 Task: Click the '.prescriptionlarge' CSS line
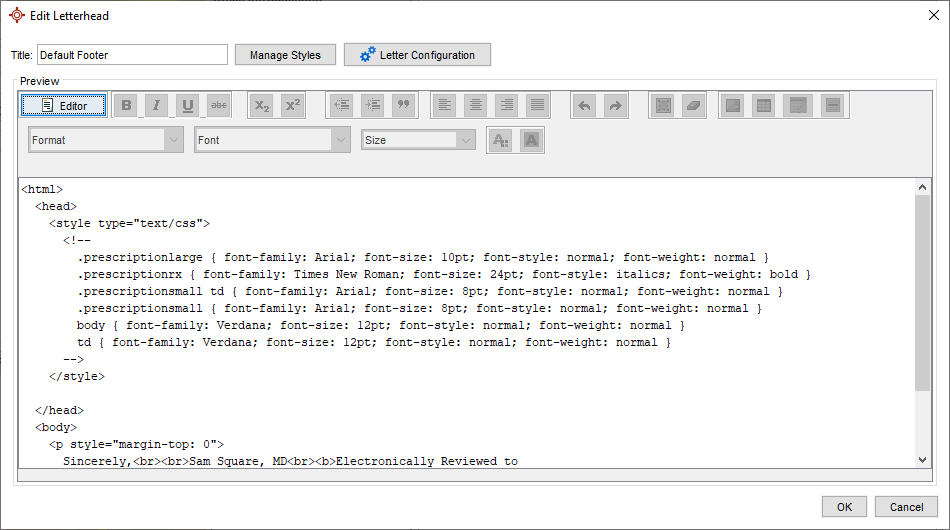[x=423, y=257]
